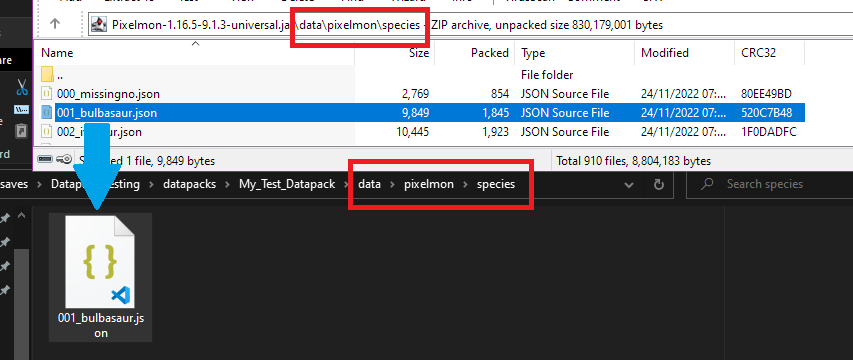Expand the chevron after 'datapacks' breadcrumb
This screenshot has width=853, height=360.
tap(227, 184)
